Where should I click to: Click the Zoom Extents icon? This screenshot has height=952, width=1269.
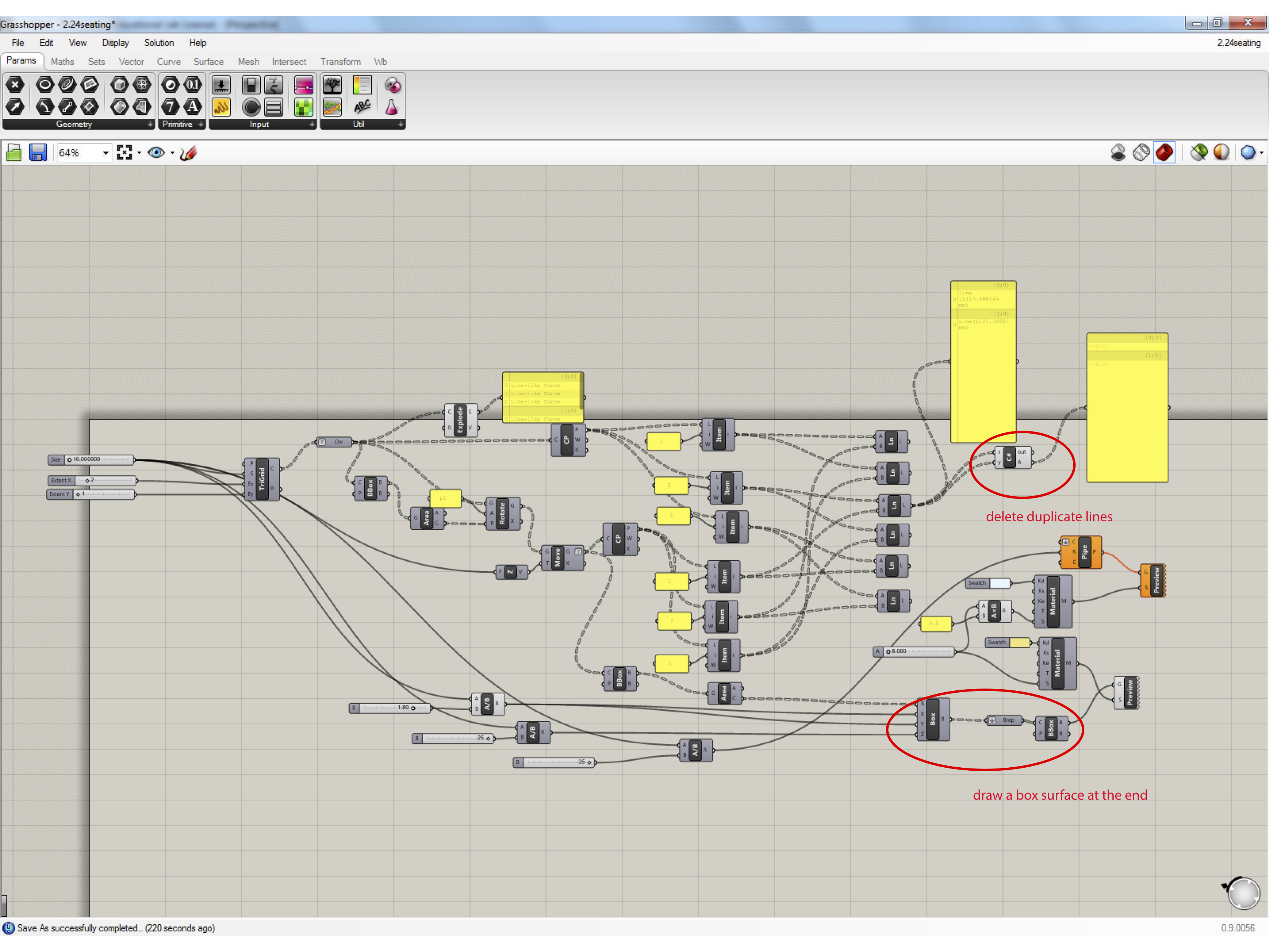point(124,153)
